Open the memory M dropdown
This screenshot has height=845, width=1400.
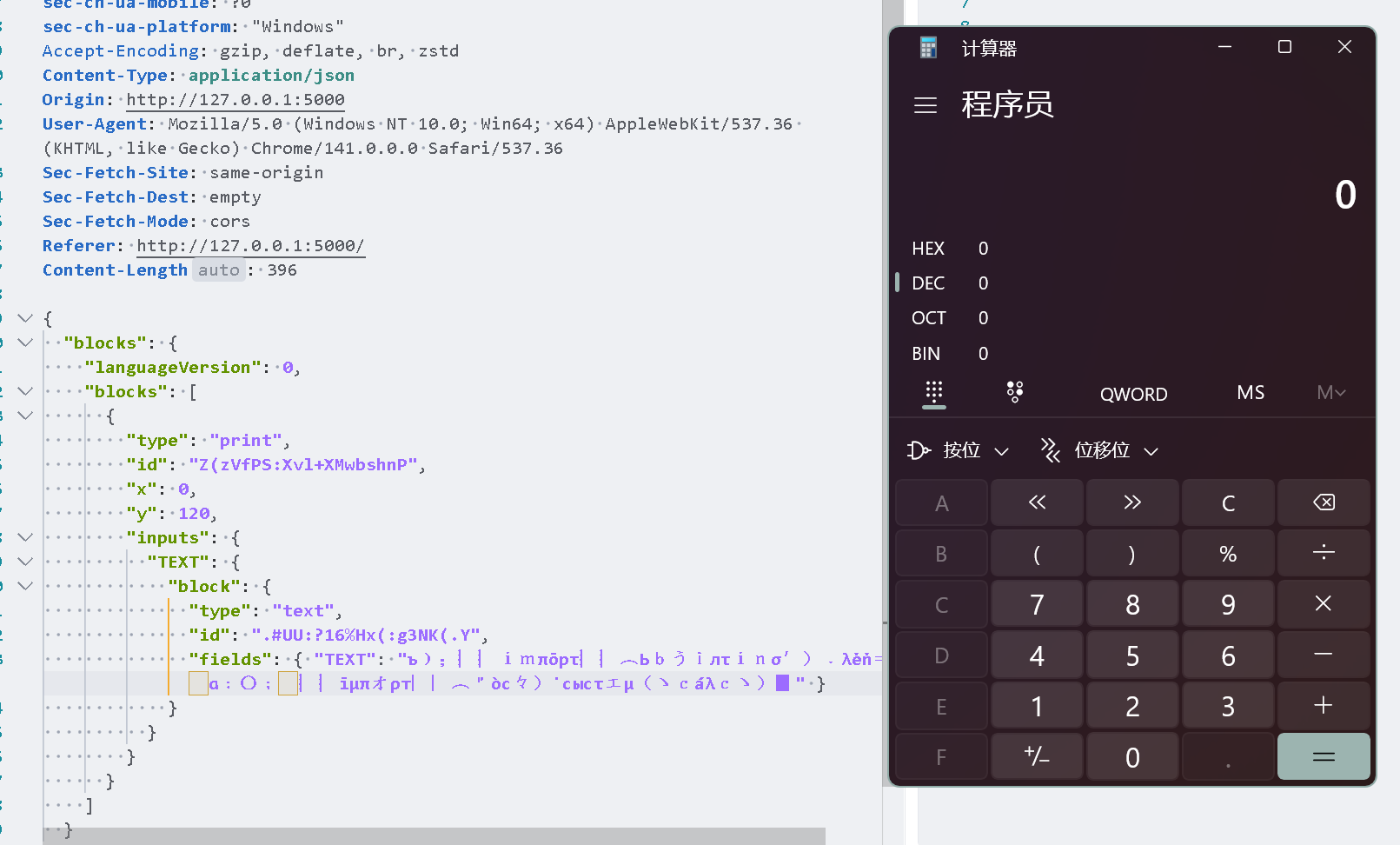coord(1330,392)
